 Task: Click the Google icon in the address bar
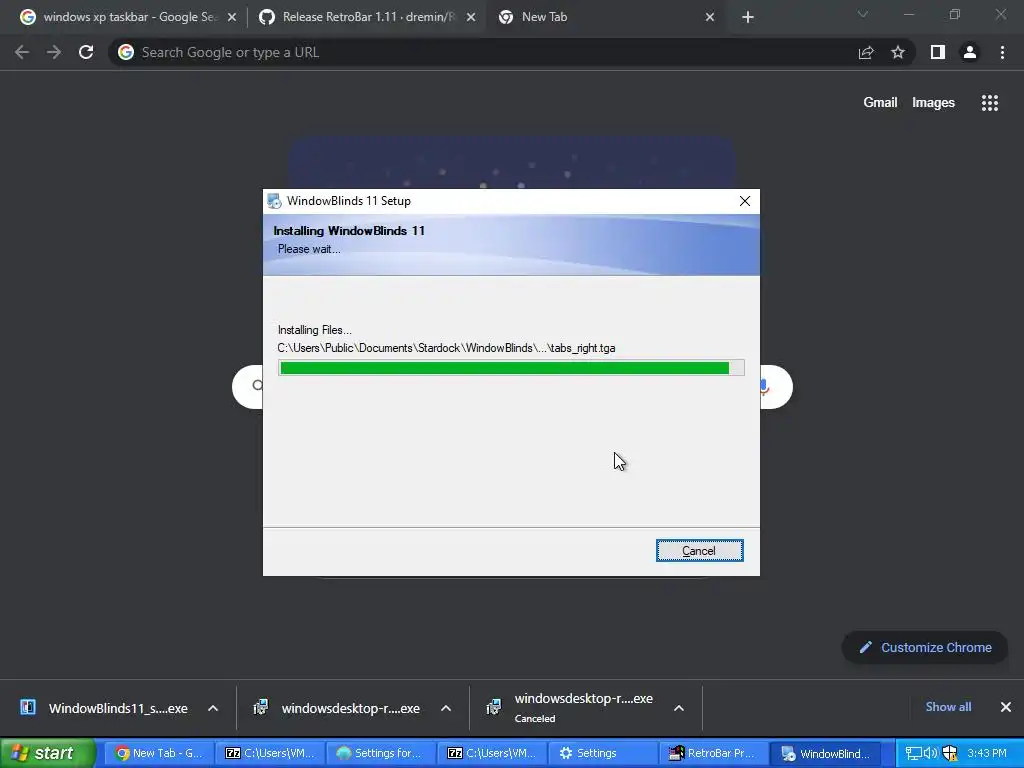pos(126,52)
